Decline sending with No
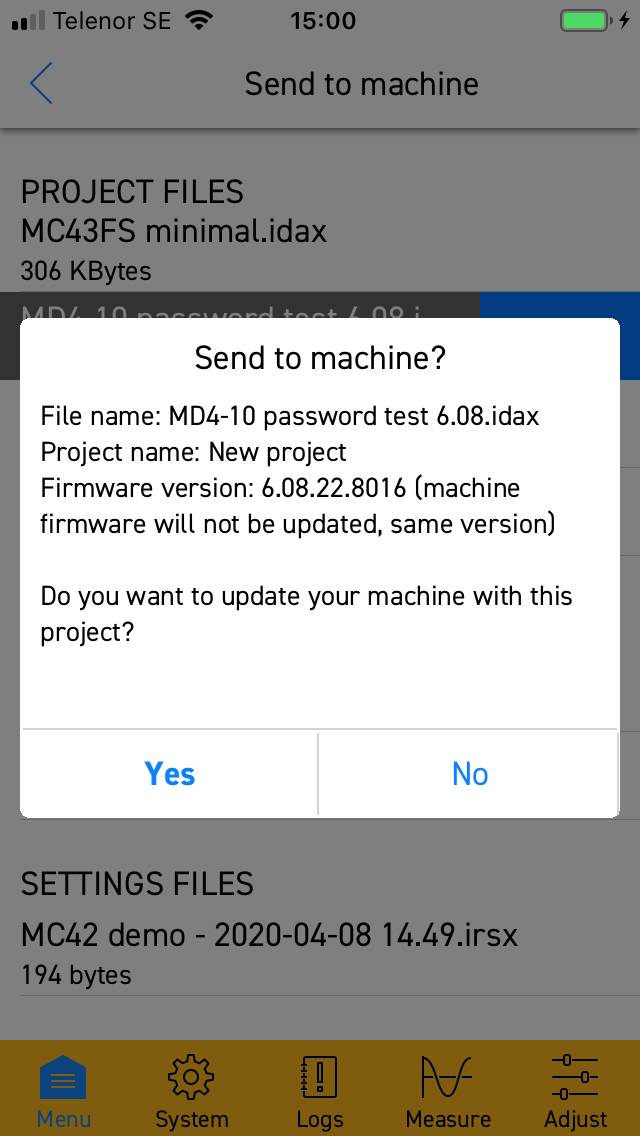640x1136 pixels. coord(470,774)
